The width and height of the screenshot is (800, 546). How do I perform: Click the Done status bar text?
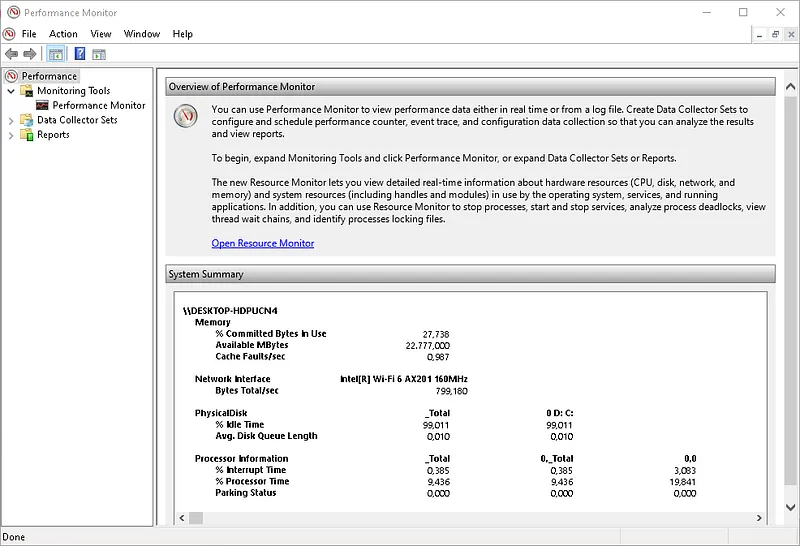(x=14, y=537)
